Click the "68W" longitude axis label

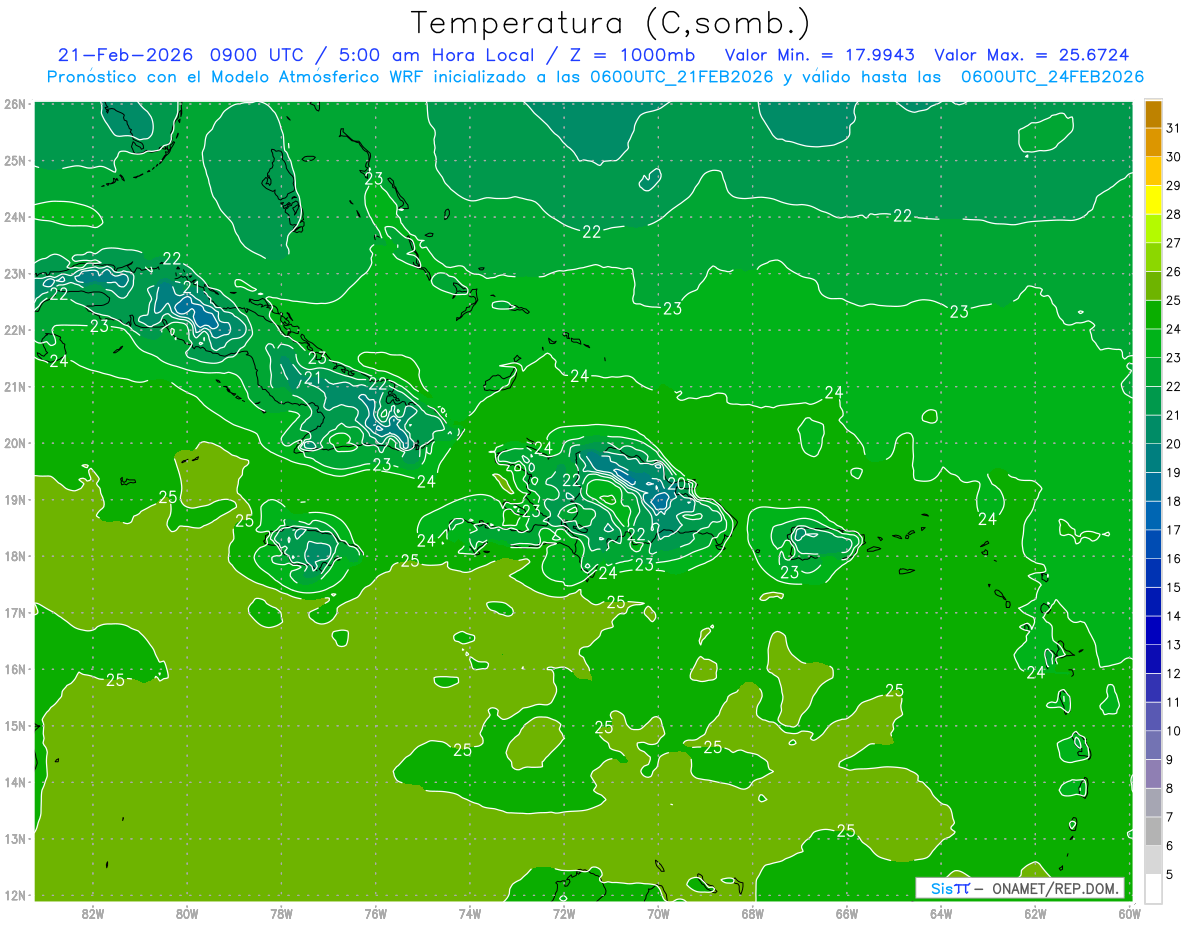tap(753, 912)
